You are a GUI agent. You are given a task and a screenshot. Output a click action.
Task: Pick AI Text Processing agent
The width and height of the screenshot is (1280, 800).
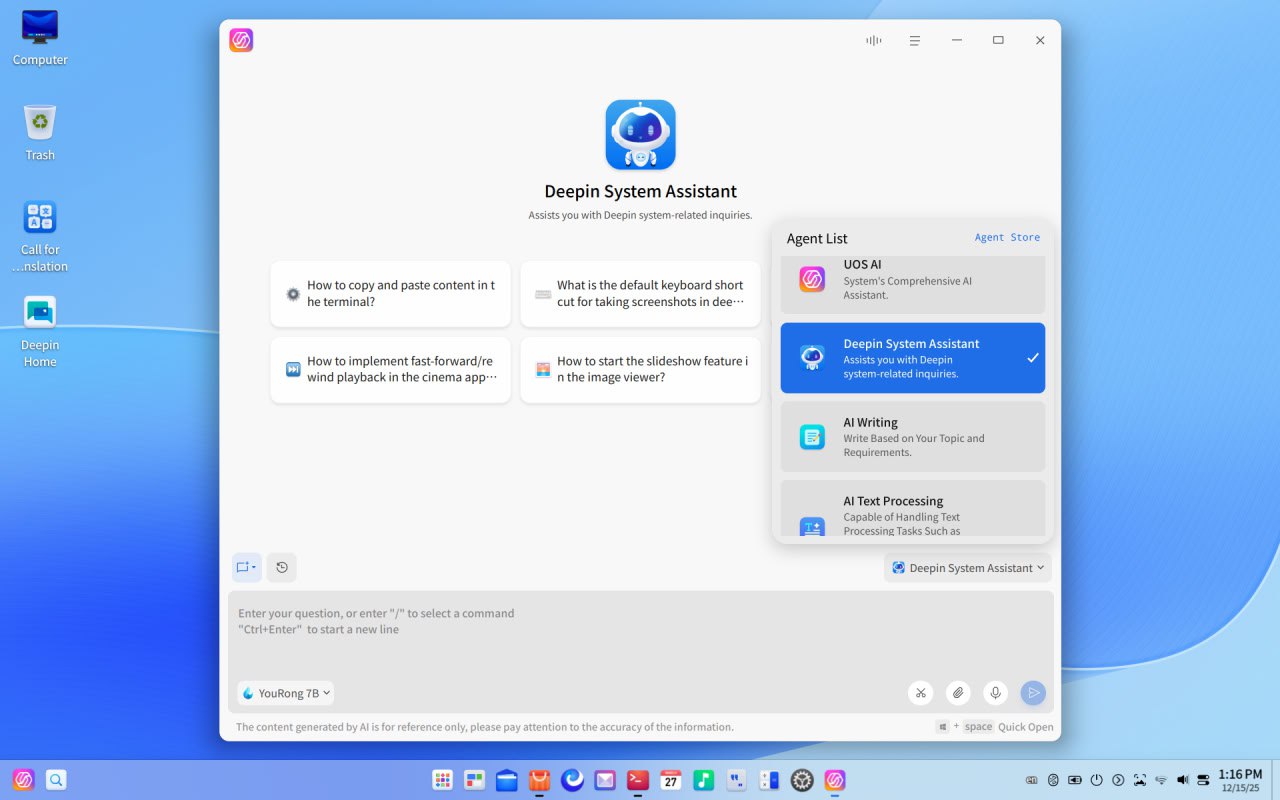tap(912, 511)
